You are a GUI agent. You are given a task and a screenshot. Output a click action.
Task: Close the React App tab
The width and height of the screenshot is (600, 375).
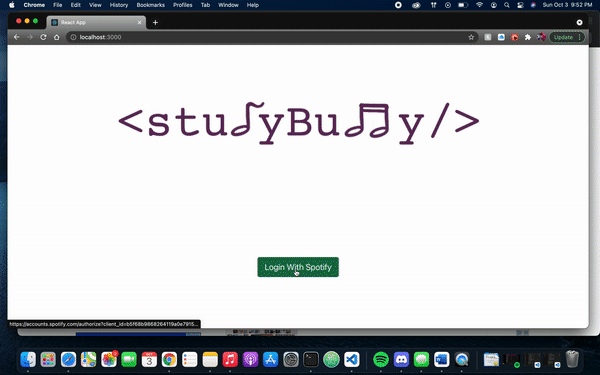click(139, 23)
